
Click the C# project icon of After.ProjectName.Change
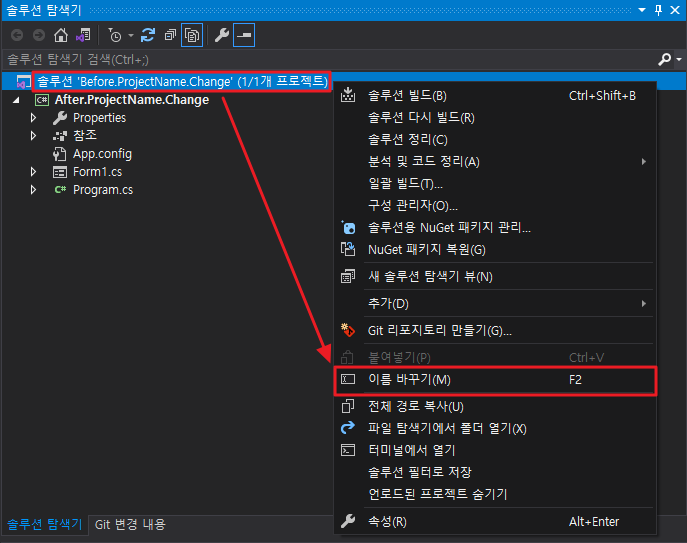click(42, 100)
